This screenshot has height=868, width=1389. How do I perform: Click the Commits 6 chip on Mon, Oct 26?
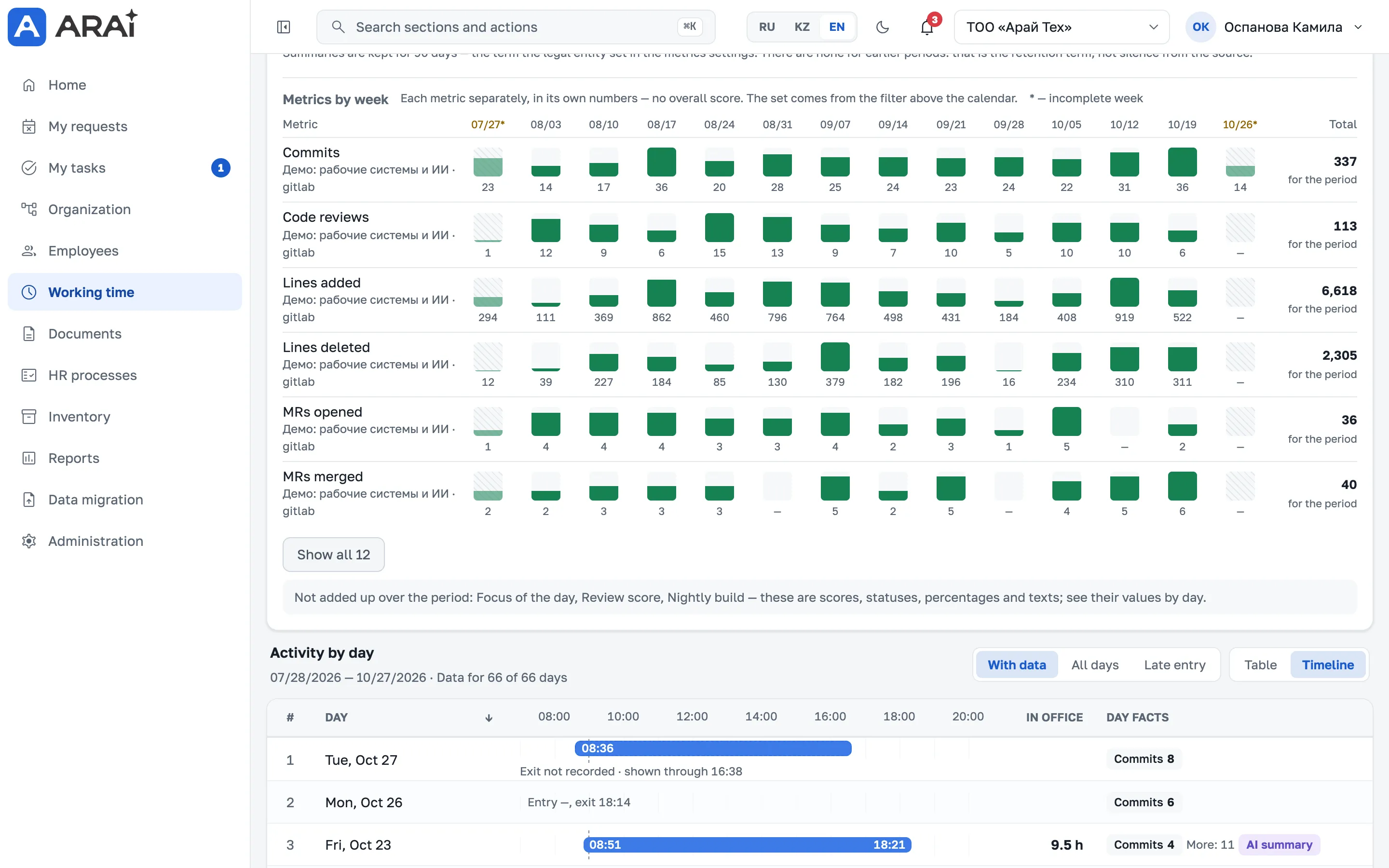[1144, 802]
